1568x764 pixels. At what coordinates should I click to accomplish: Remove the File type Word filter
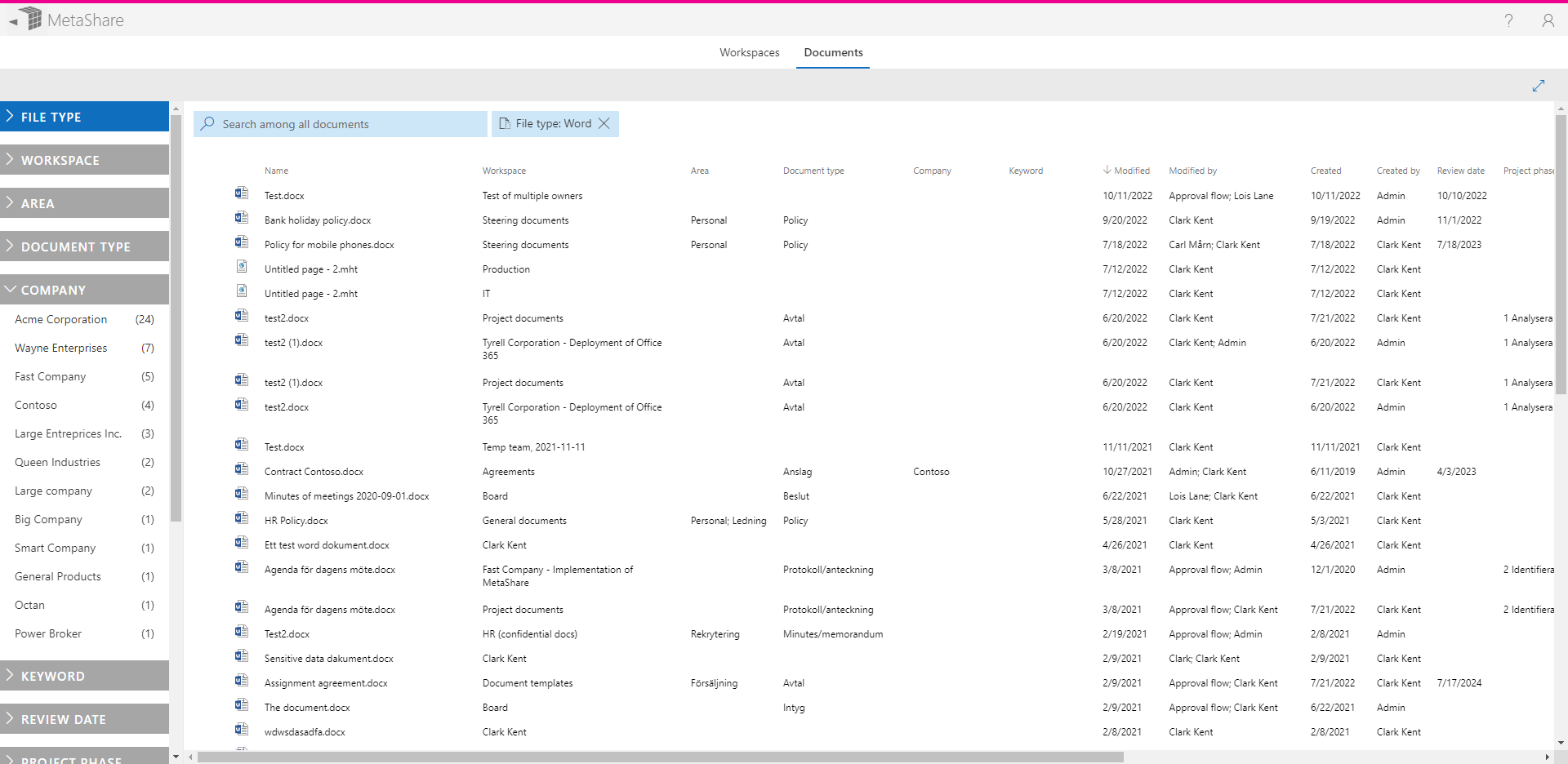click(x=604, y=123)
